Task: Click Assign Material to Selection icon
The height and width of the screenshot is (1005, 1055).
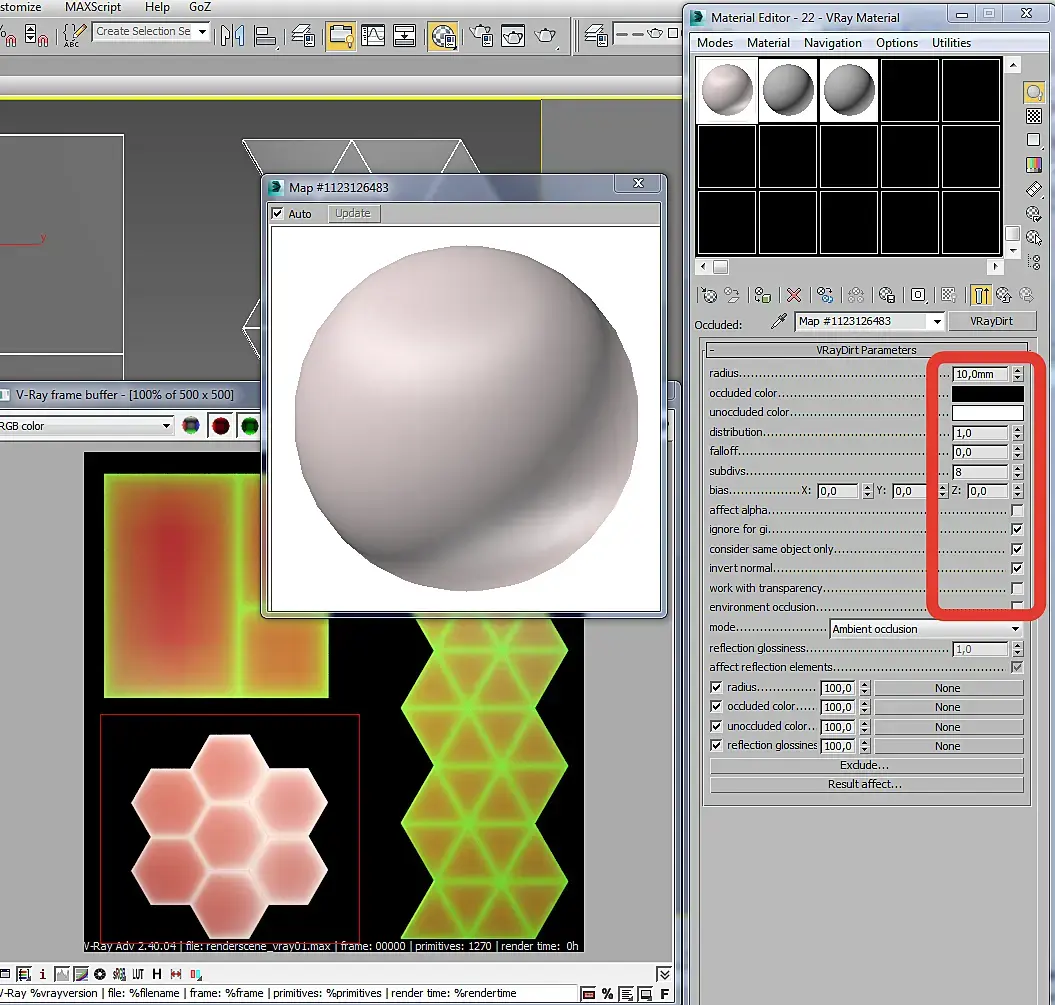Action: [762, 295]
